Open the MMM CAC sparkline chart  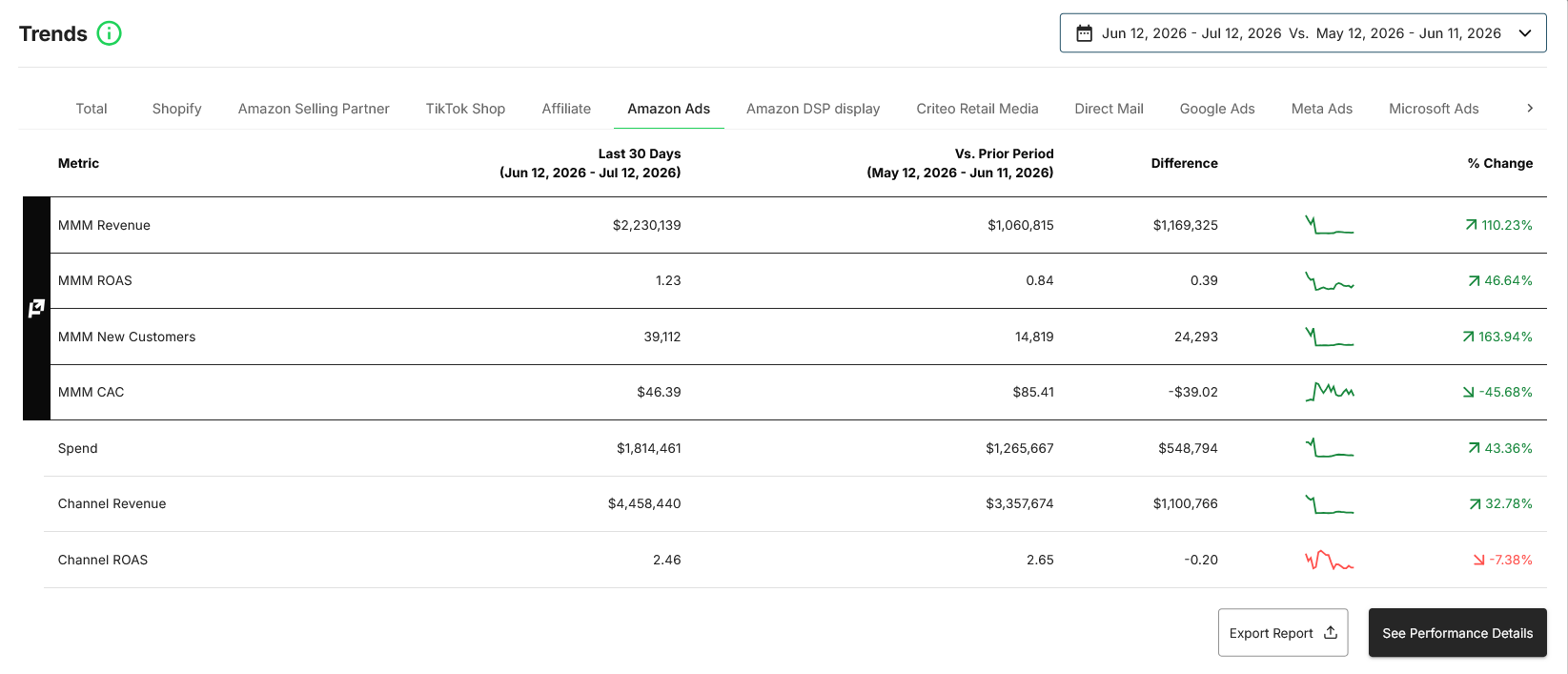(x=1329, y=392)
